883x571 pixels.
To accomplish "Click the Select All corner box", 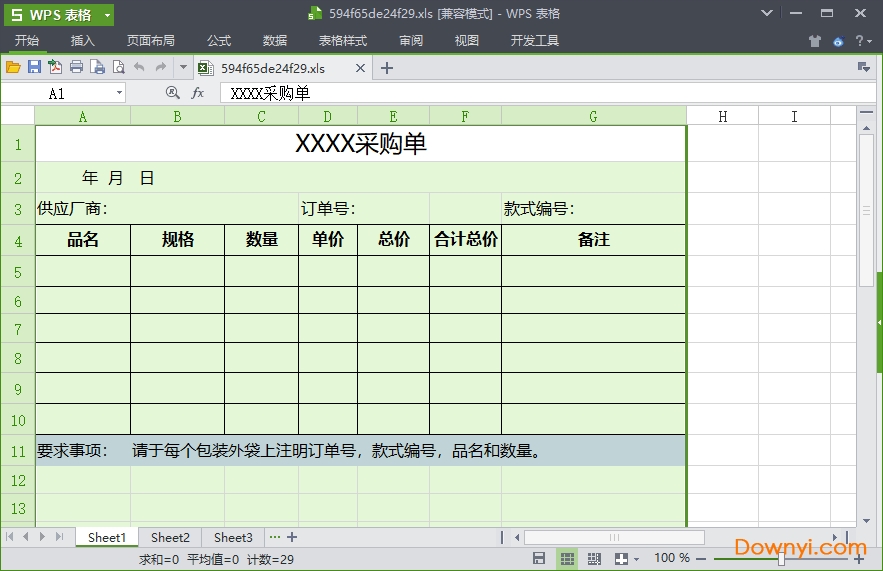I will click(18, 116).
